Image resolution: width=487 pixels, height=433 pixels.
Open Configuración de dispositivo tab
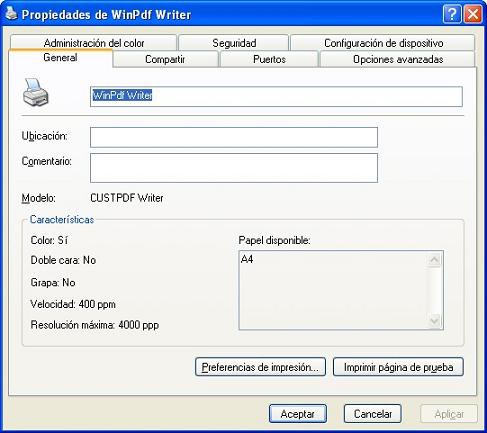[383, 43]
